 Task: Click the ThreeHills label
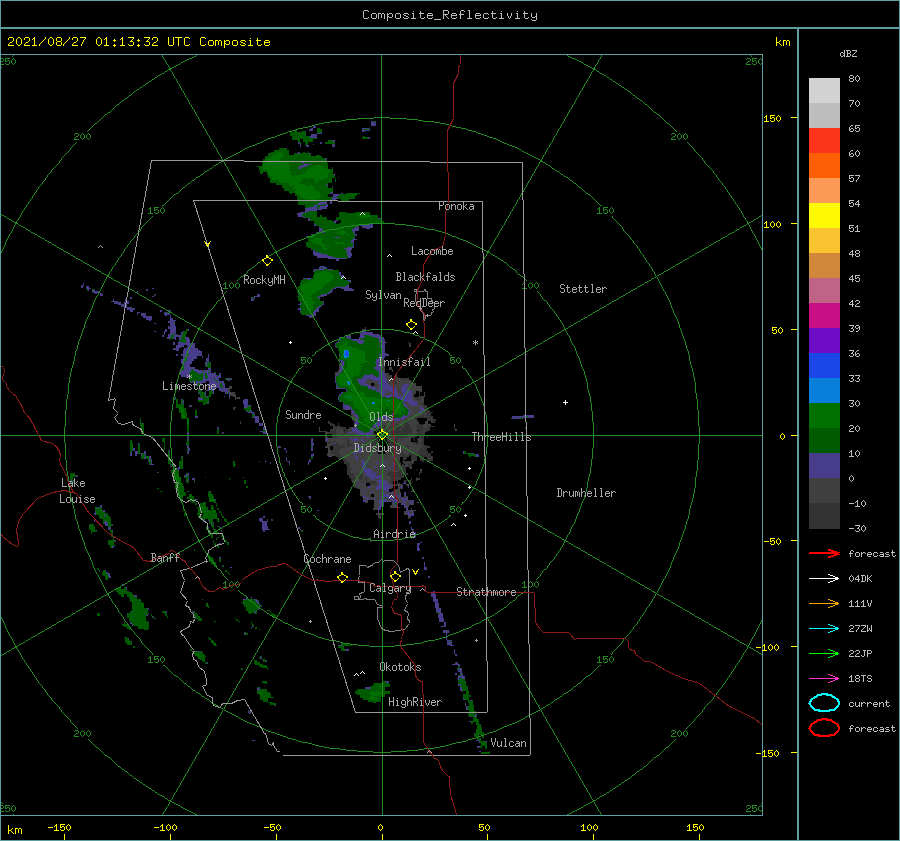point(502,437)
